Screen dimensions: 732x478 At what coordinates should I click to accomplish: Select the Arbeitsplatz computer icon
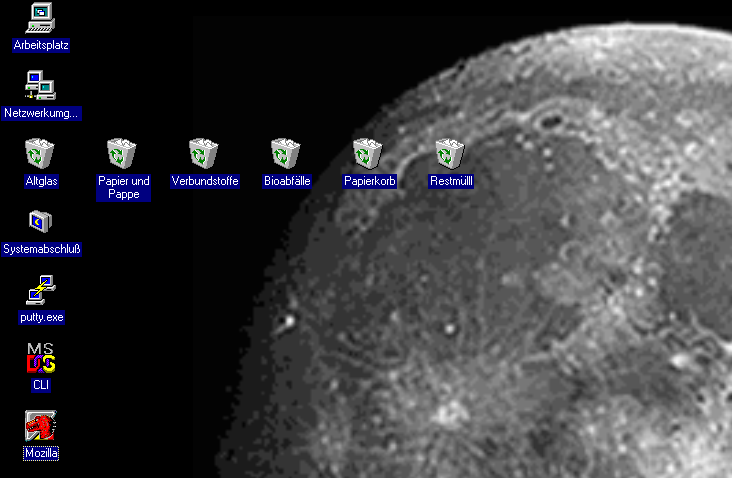pyautogui.click(x=41, y=17)
